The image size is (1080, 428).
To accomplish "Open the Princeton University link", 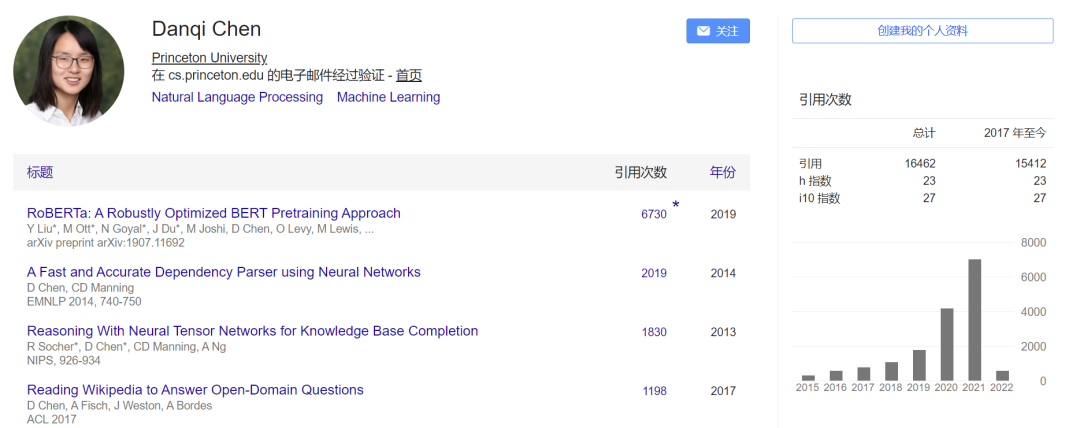I will [209, 58].
